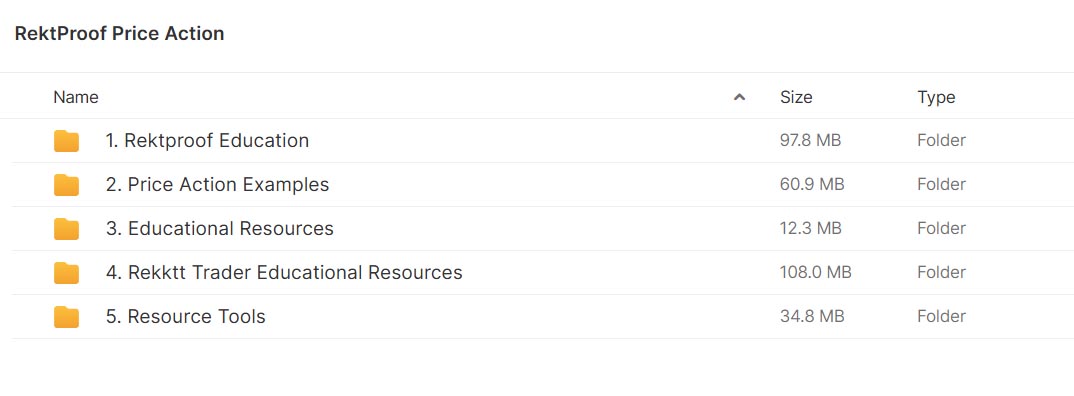Toggle sort direction using the caret arrow

[x=739, y=97]
